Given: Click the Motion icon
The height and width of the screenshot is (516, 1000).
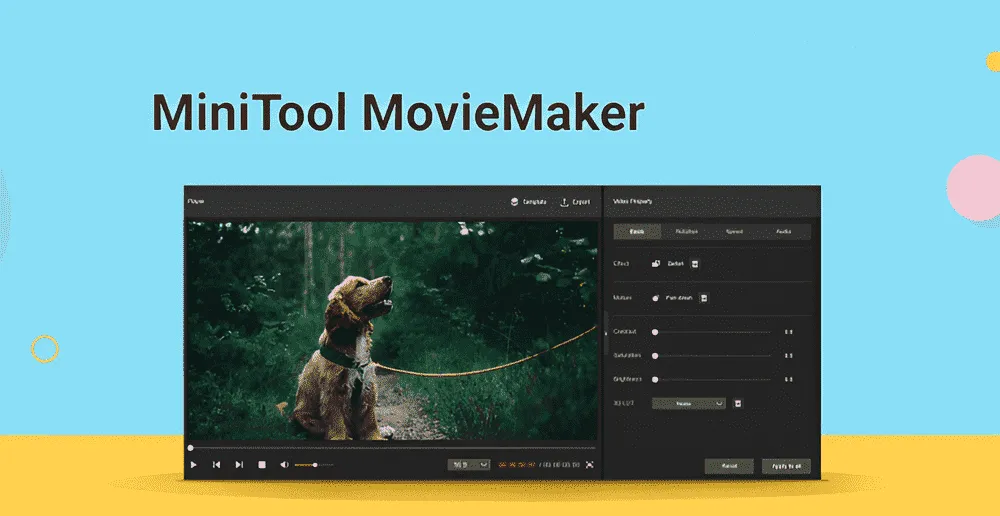Looking at the screenshot, I should 656,298.
